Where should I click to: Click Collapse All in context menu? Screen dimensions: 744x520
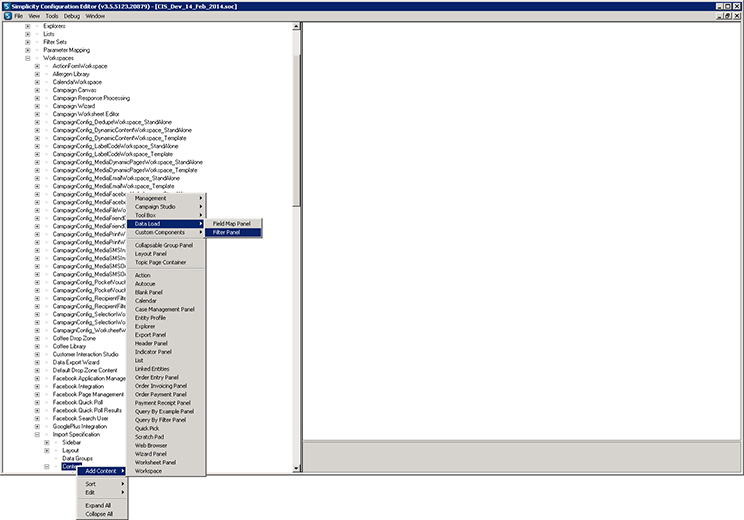click(102, 514)
